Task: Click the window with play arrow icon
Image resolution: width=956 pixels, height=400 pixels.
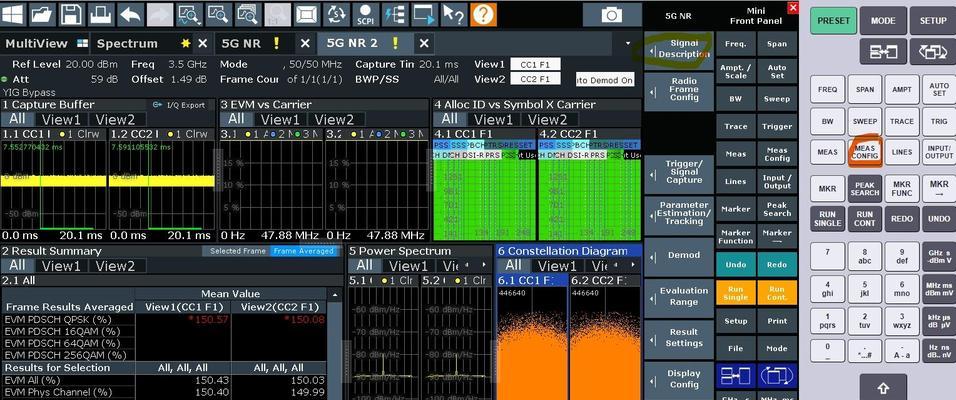Action: coord(424,14)
